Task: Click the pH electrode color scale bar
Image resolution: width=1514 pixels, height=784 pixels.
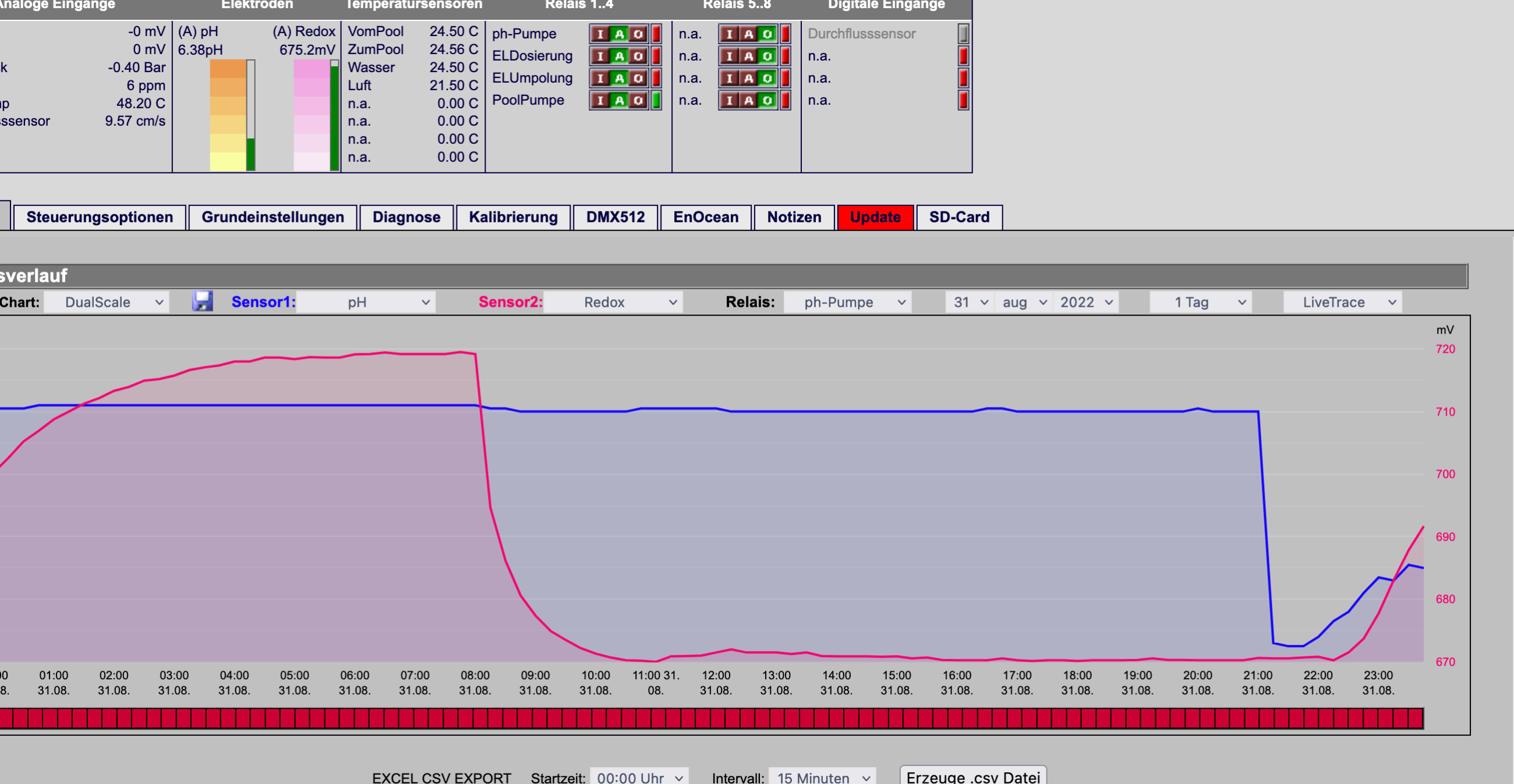Action: tap(228, 115)
